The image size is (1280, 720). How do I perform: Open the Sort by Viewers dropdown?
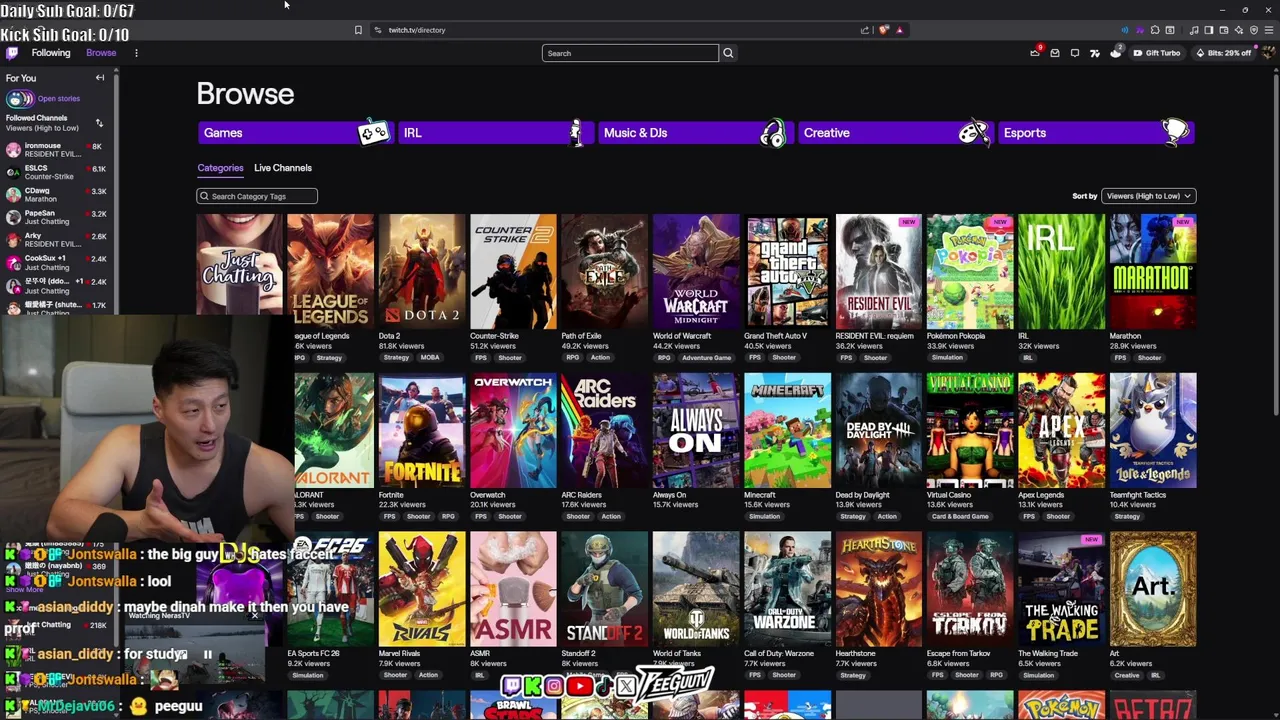pos(1148,196)
